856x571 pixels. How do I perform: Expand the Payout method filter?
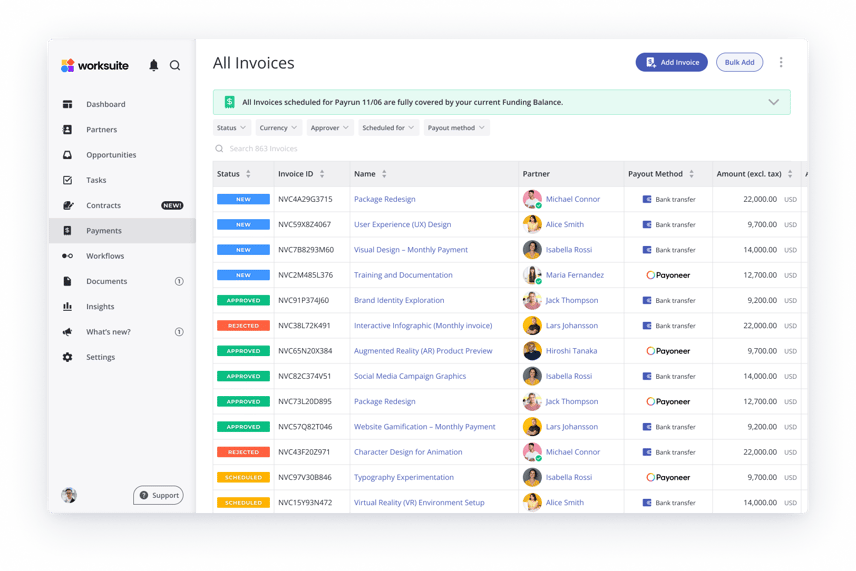[456, 128]
